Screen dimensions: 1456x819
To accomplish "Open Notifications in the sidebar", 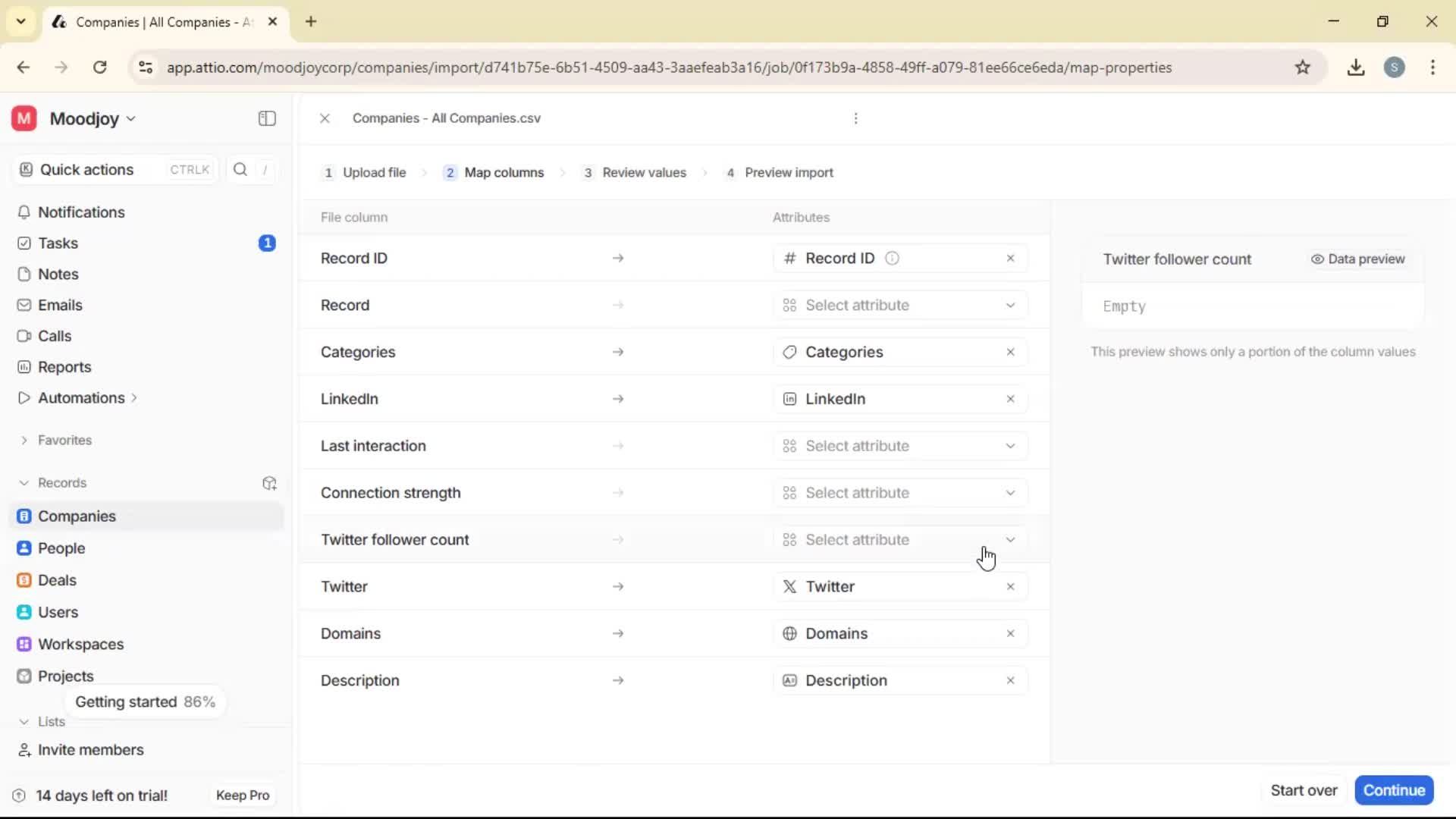I will (x=80, y=212).
